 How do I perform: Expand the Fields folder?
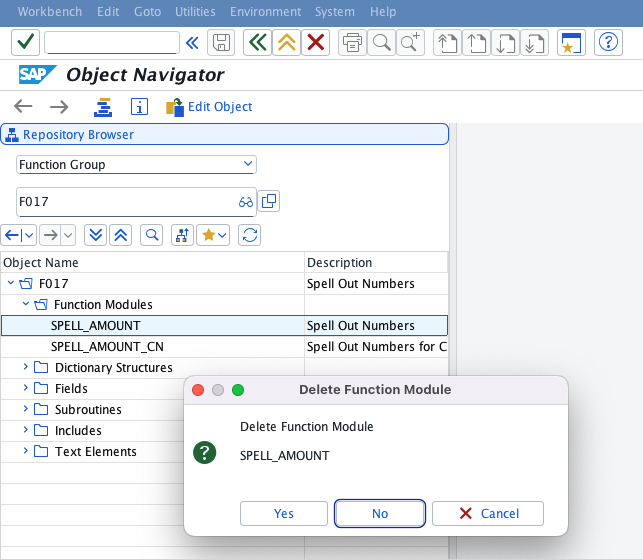pyautogui.click(x=26, y=388)
